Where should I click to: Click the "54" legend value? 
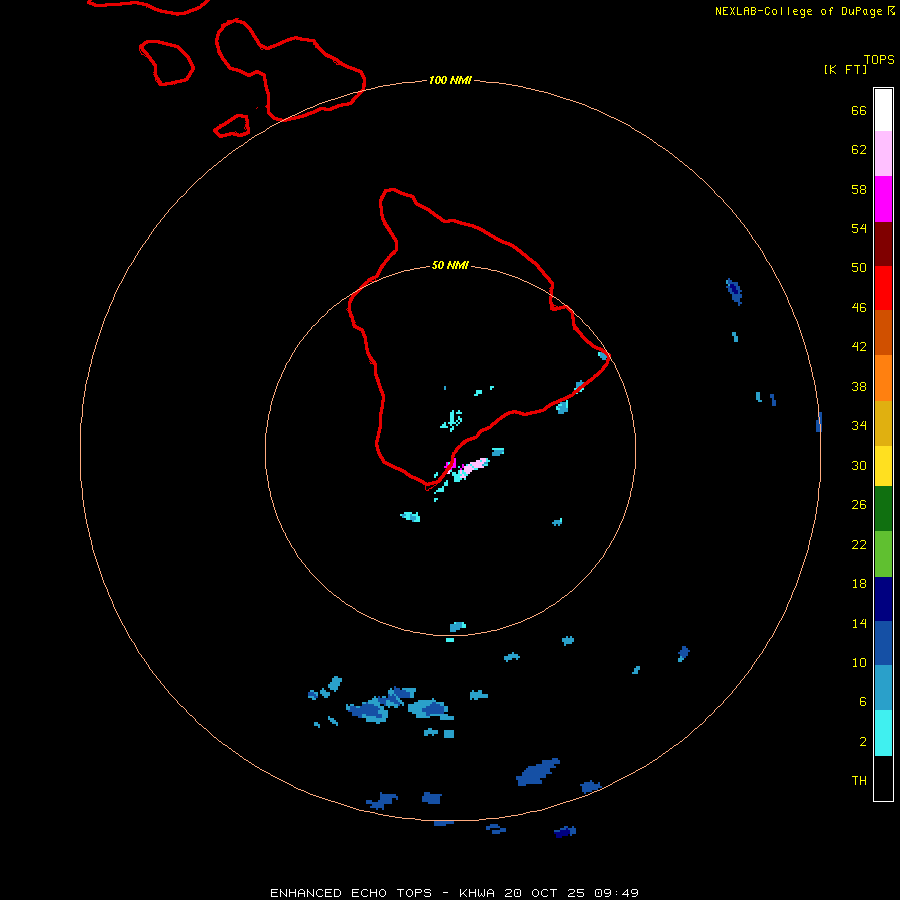point(859,228)
